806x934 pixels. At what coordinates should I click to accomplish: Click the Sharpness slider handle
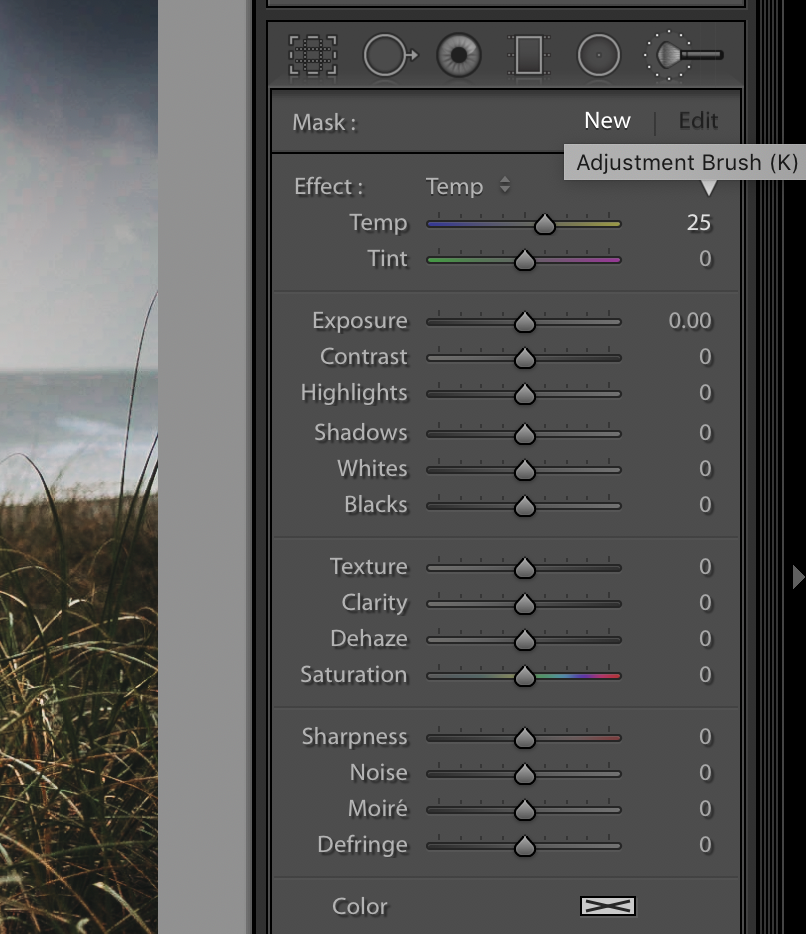click(524, 738)
